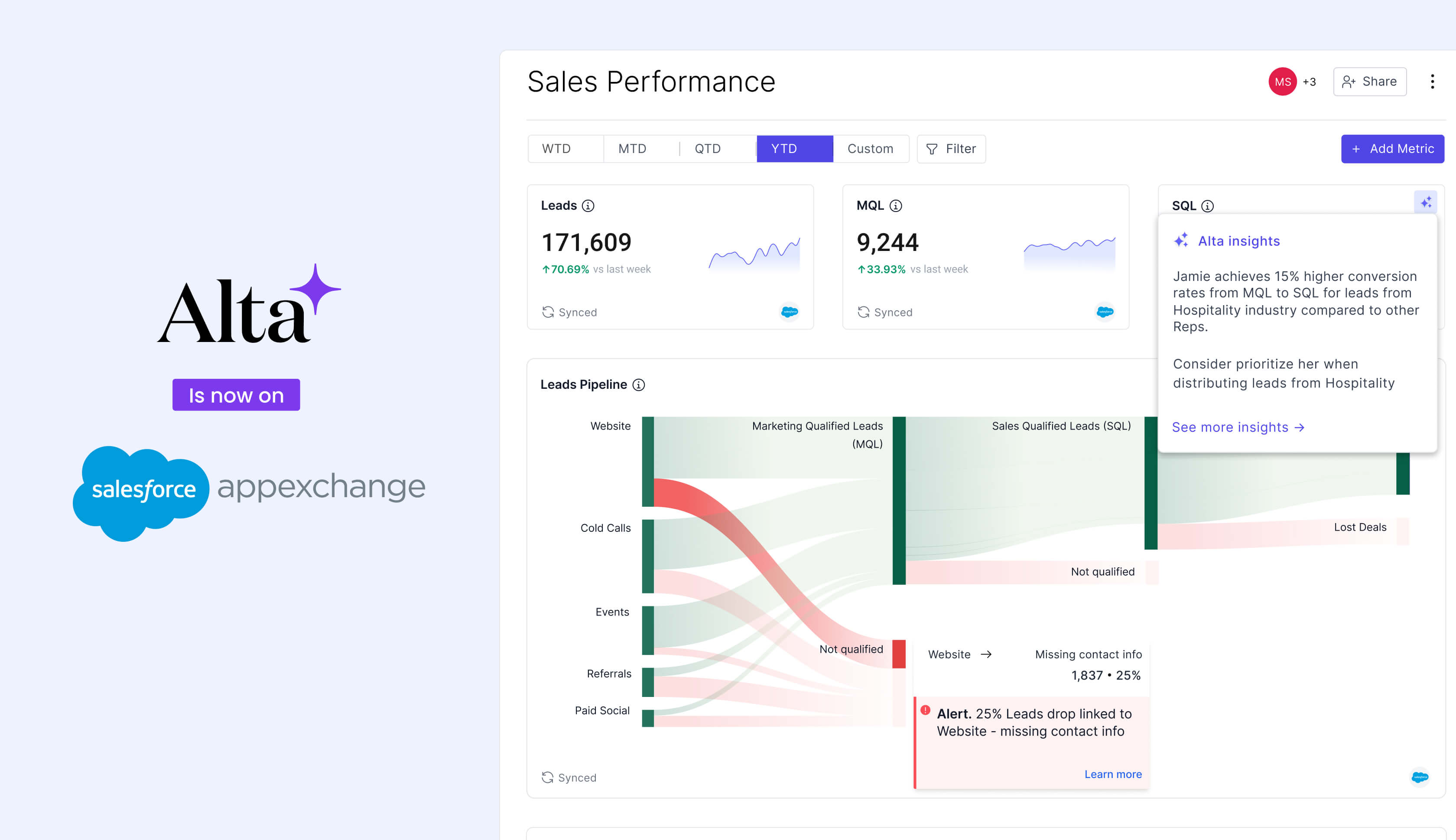The image size is (1456, 840).
Task: Click the Share button
Action: point(1369,81)
